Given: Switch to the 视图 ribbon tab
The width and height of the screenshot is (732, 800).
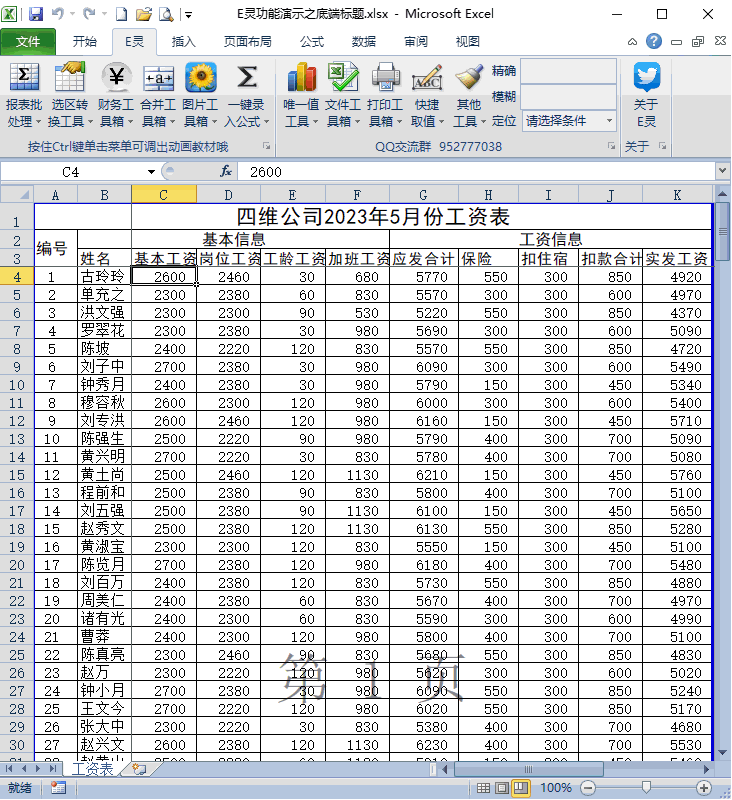Looking at the screenshot, I should [x=467, y=41].
